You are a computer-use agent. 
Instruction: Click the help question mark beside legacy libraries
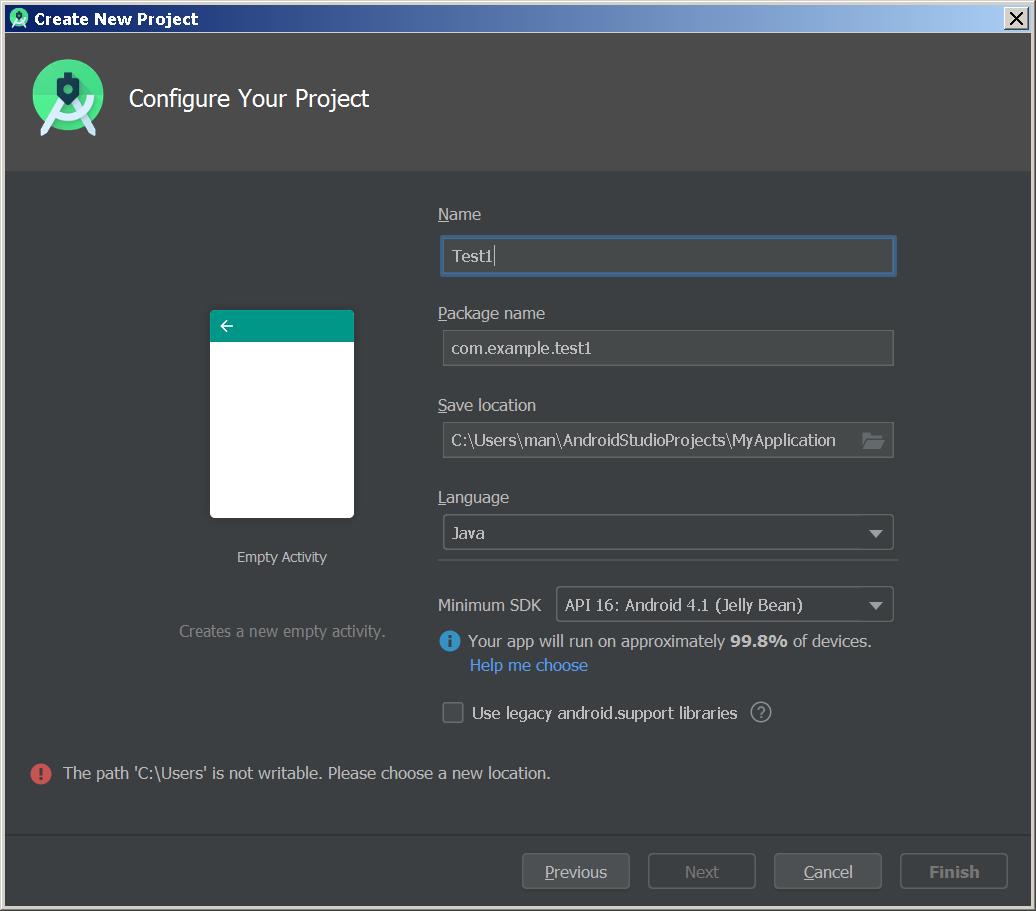(760, 713)
